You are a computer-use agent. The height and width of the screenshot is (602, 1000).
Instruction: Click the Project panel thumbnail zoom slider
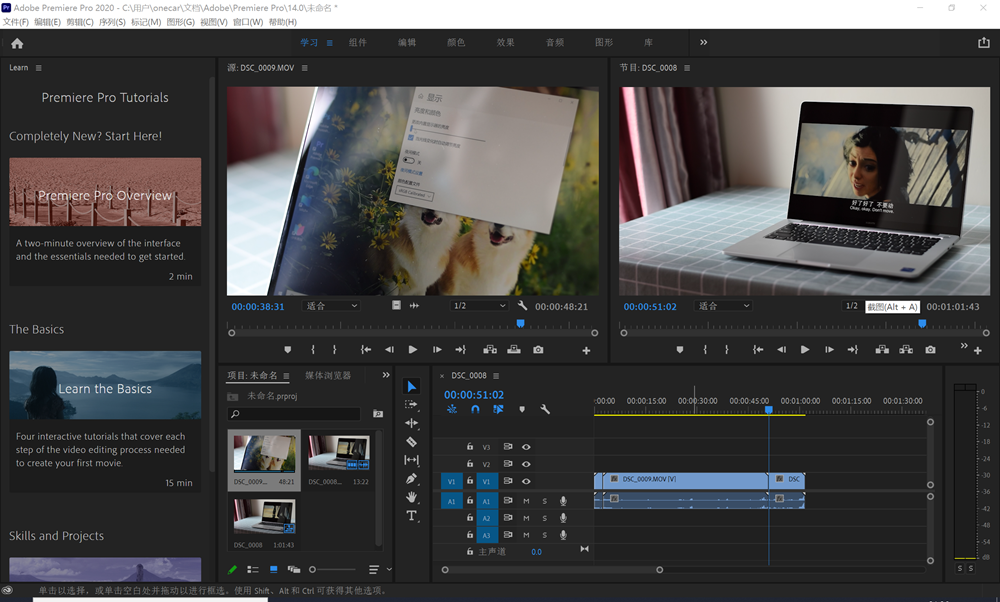313,570
